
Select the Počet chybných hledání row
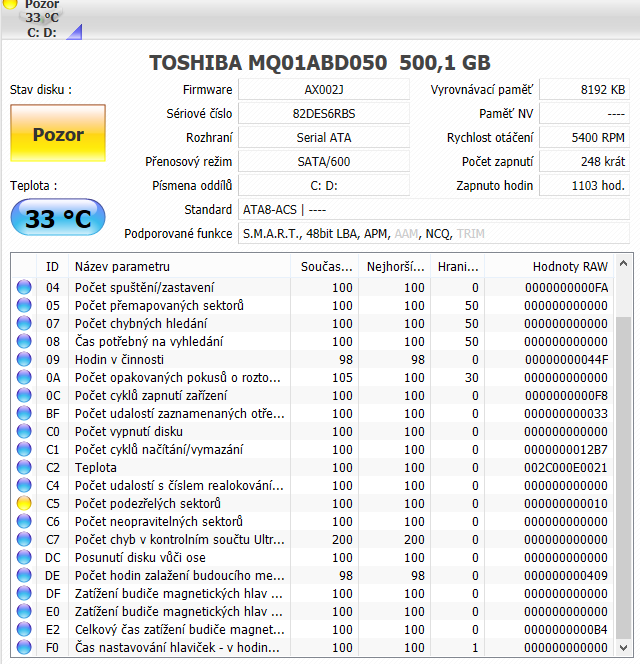pos(313,323)
